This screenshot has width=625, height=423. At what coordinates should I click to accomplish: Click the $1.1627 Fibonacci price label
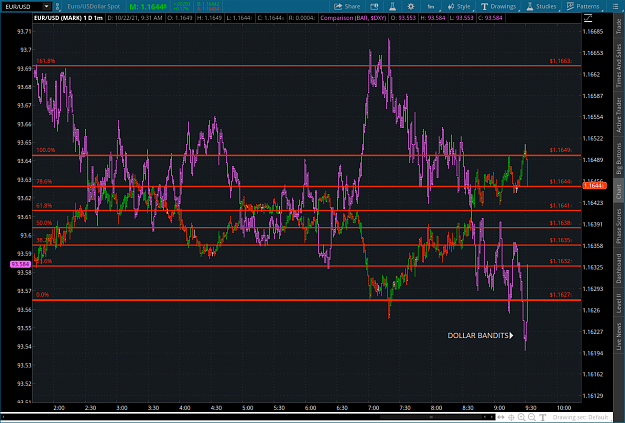pyautogui.click(x=560, y=295)
